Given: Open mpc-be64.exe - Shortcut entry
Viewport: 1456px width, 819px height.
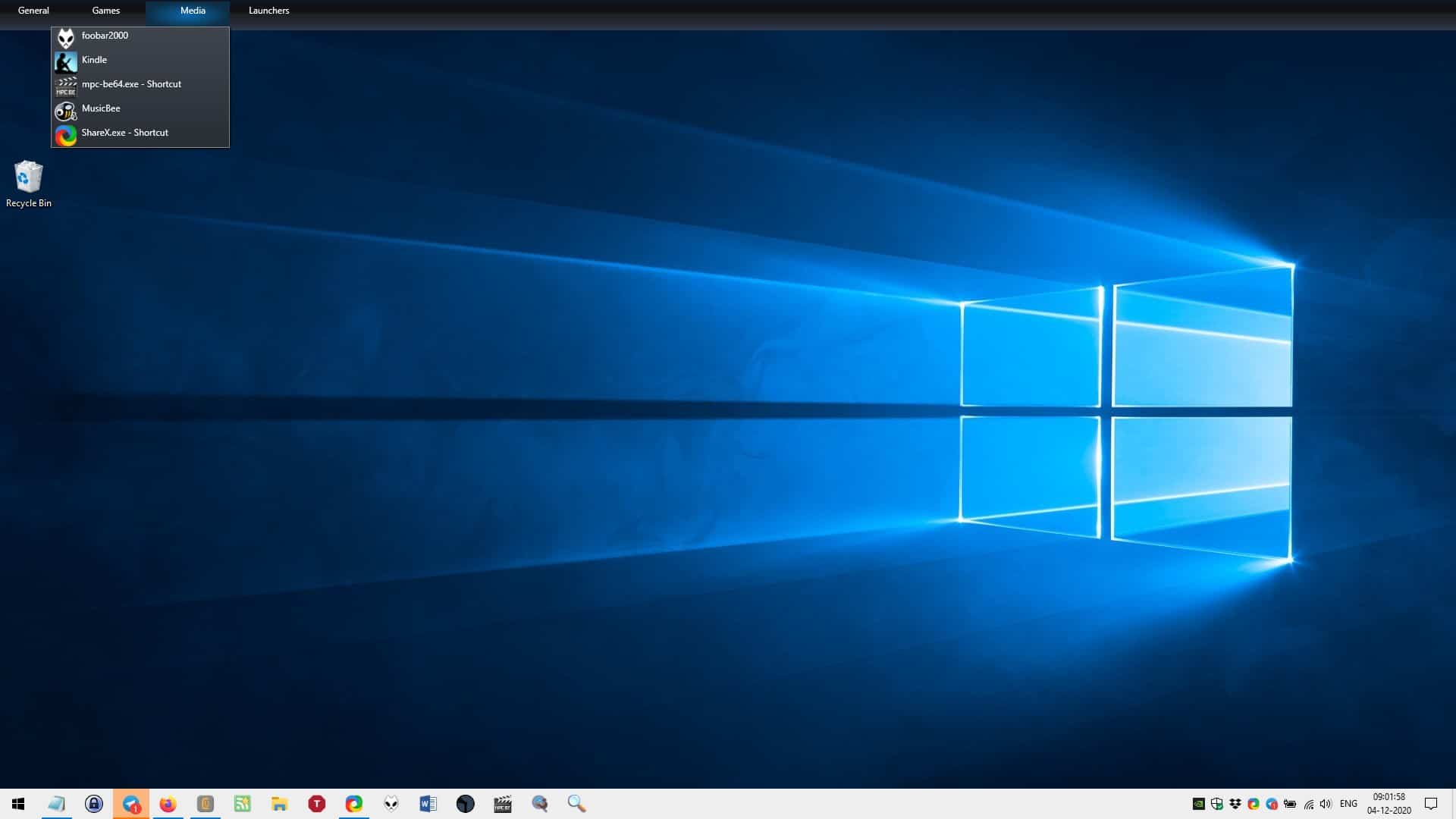Looking at the screenshot, I should click(140, 84).
